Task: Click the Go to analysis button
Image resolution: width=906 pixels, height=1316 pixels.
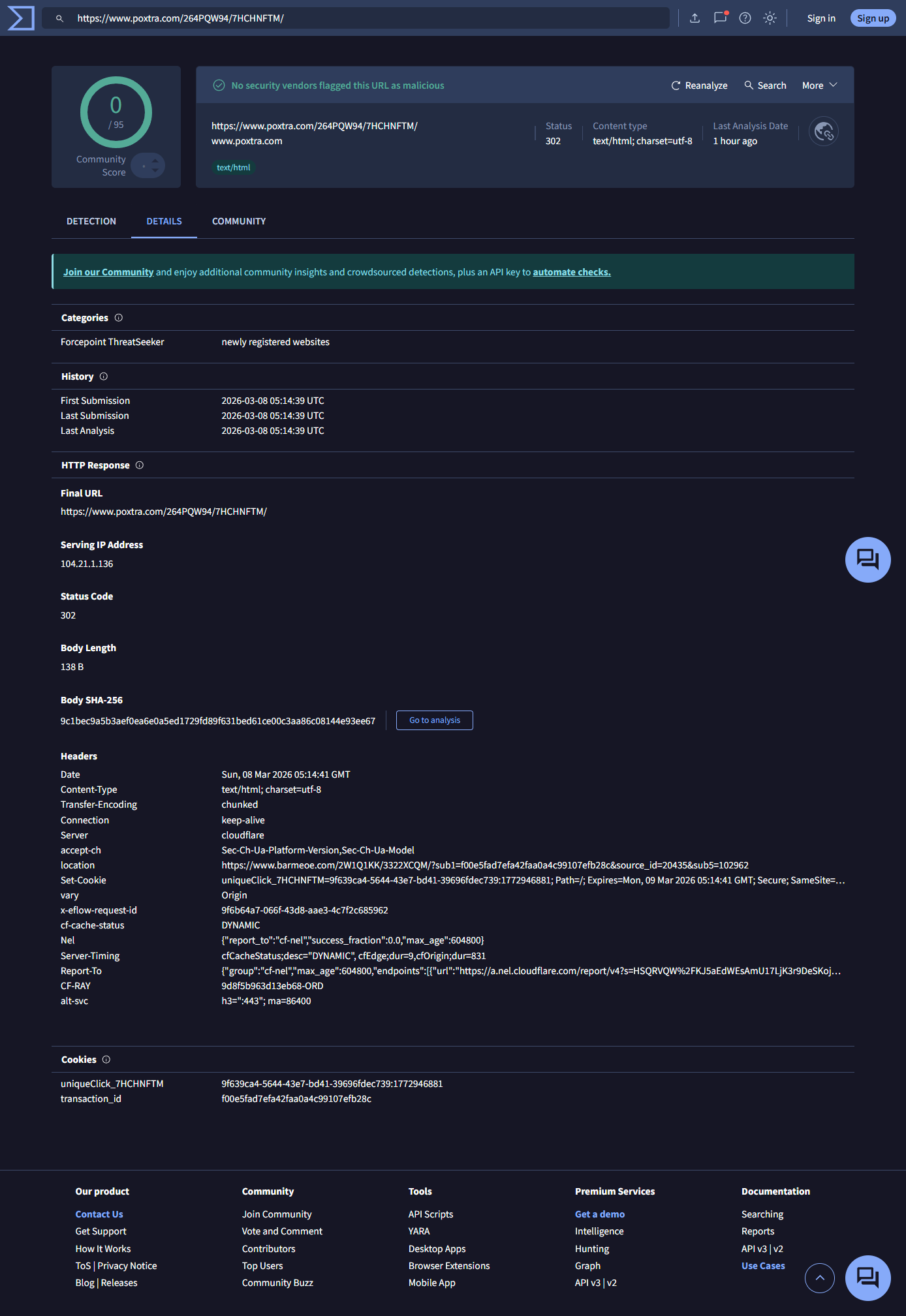Action: [x=435, y=720]
